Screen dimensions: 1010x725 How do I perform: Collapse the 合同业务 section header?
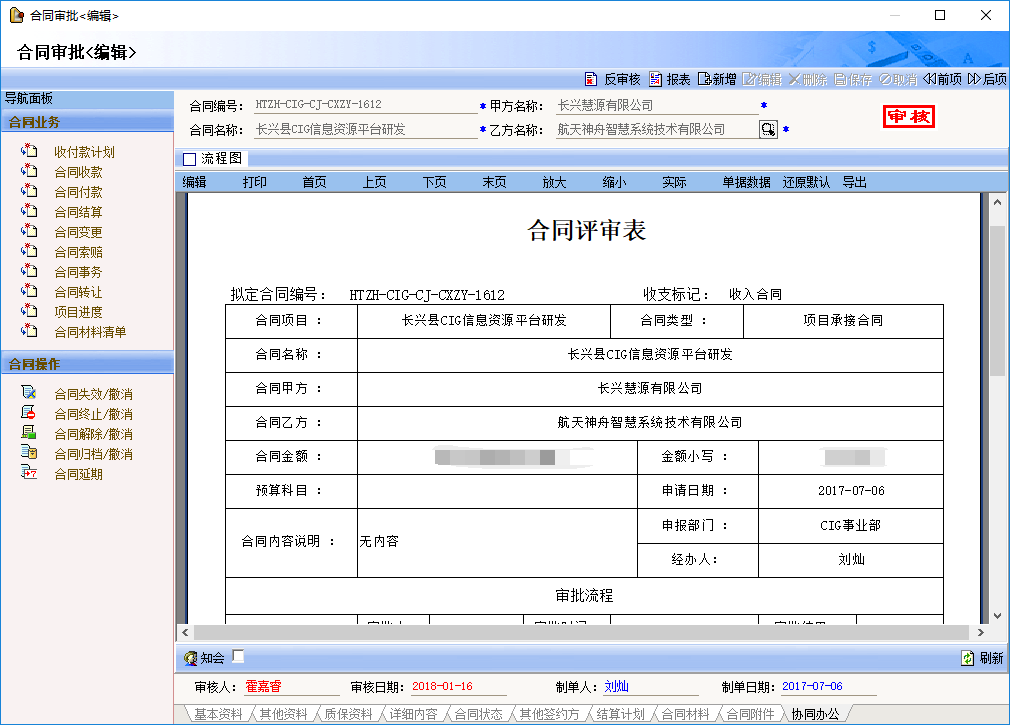tap(87, 122)
